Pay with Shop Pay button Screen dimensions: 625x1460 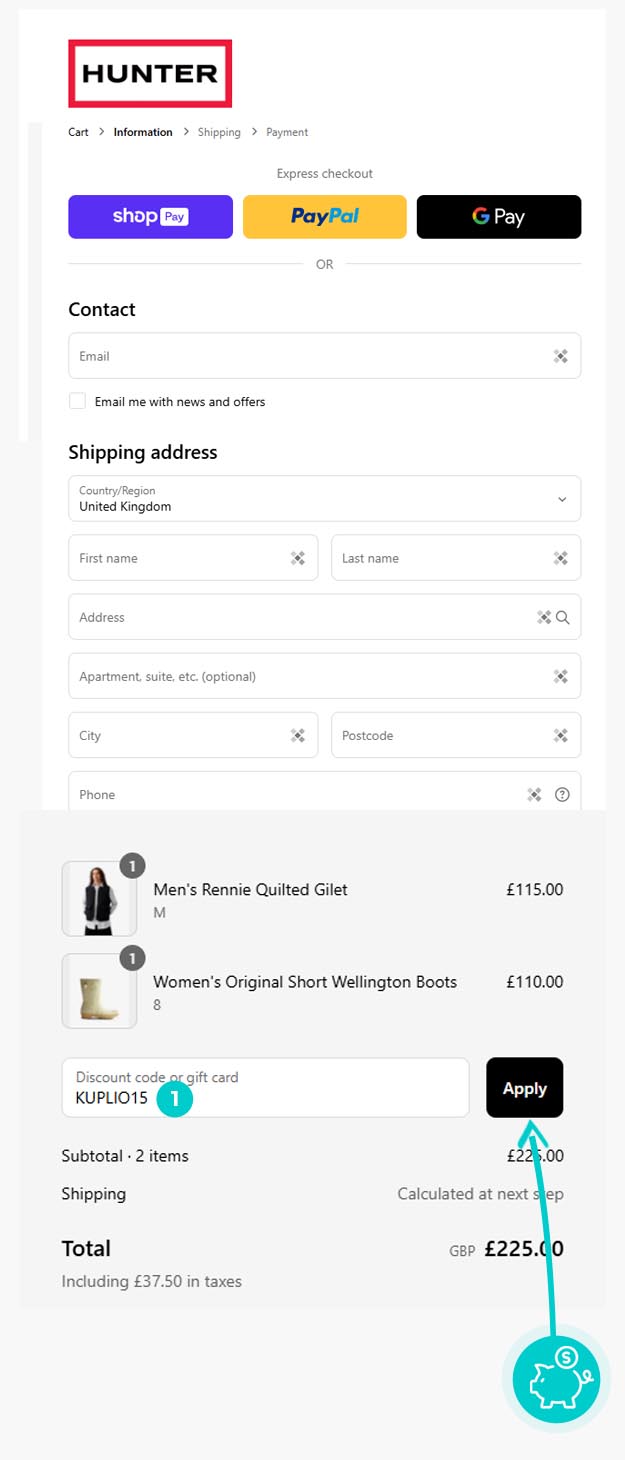pyautogui.click(x=150, y=217)
